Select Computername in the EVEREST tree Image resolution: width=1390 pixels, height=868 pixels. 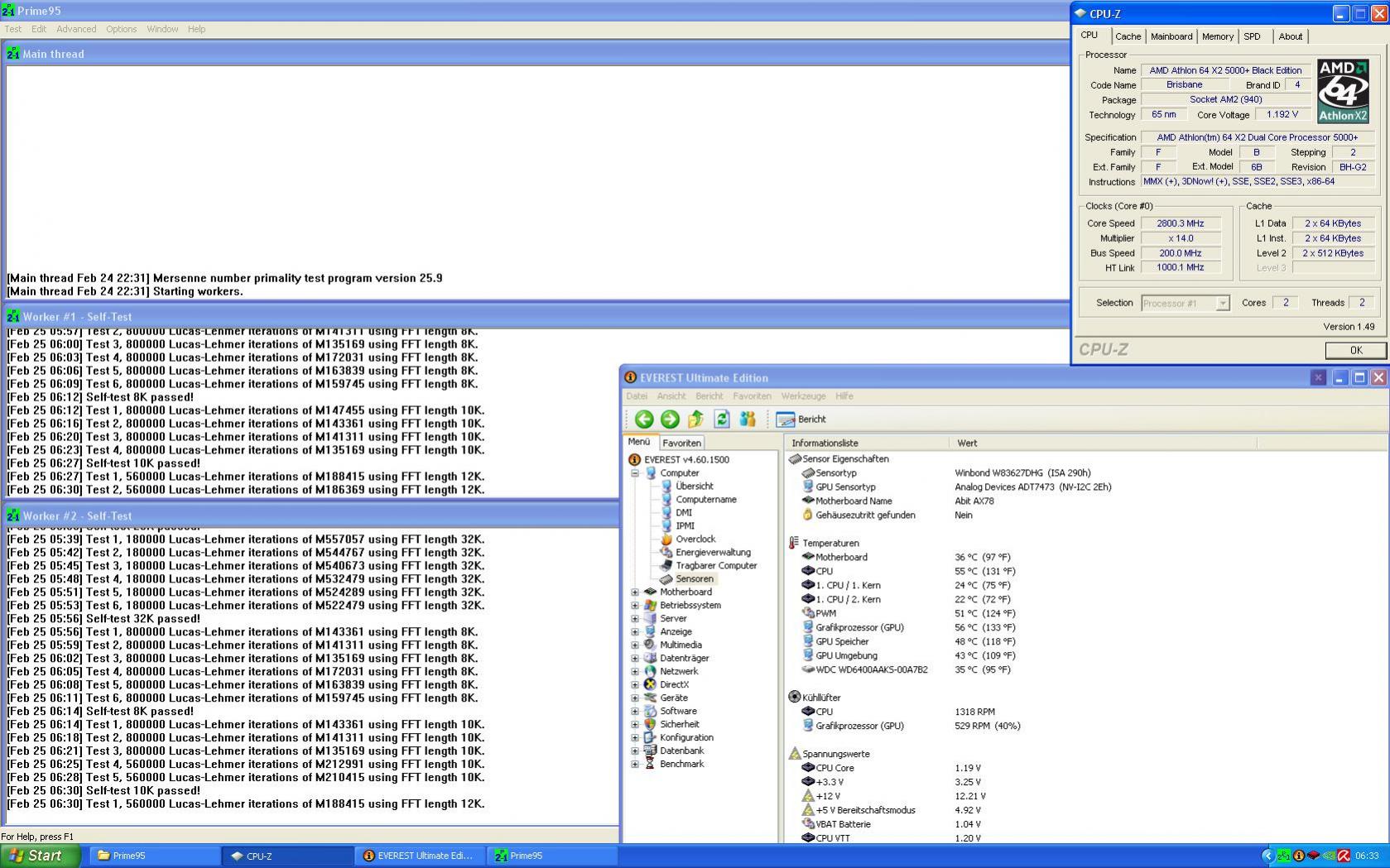705,500
